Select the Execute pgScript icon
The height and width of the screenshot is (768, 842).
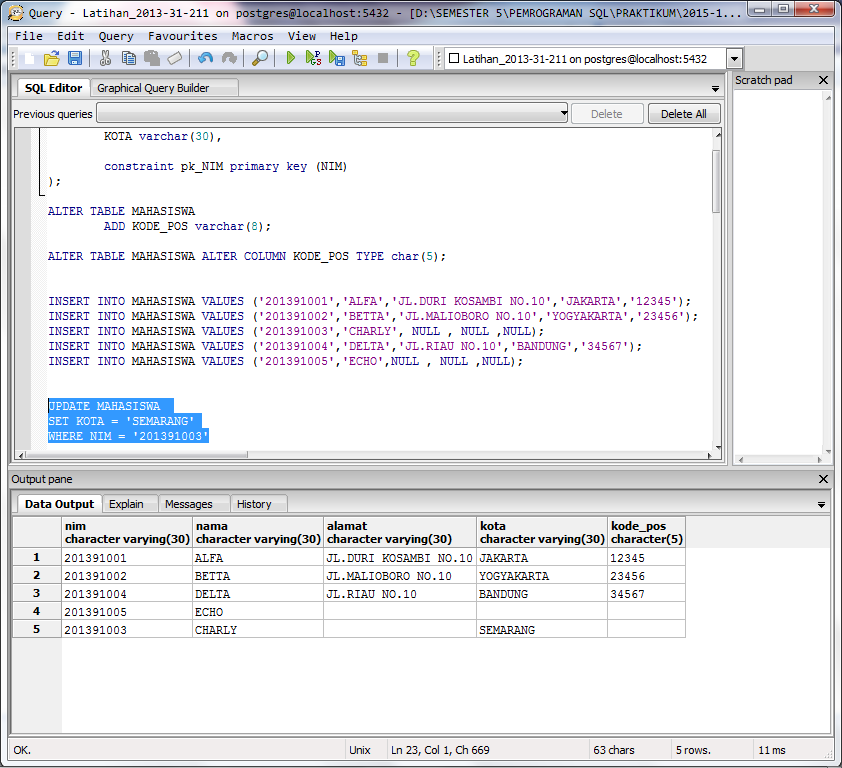point(310,57)
